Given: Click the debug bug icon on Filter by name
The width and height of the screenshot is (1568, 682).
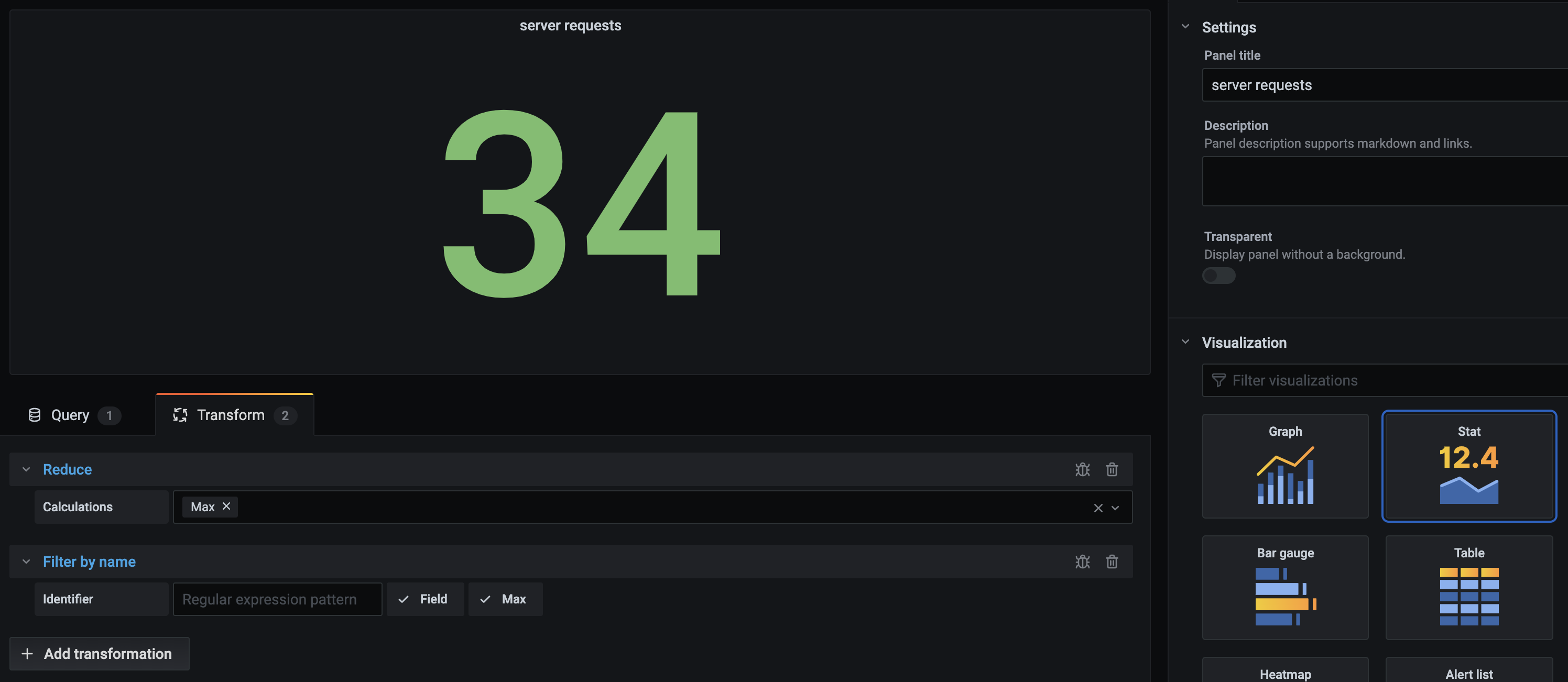Looking at the screenshot, I should 1082,562.
